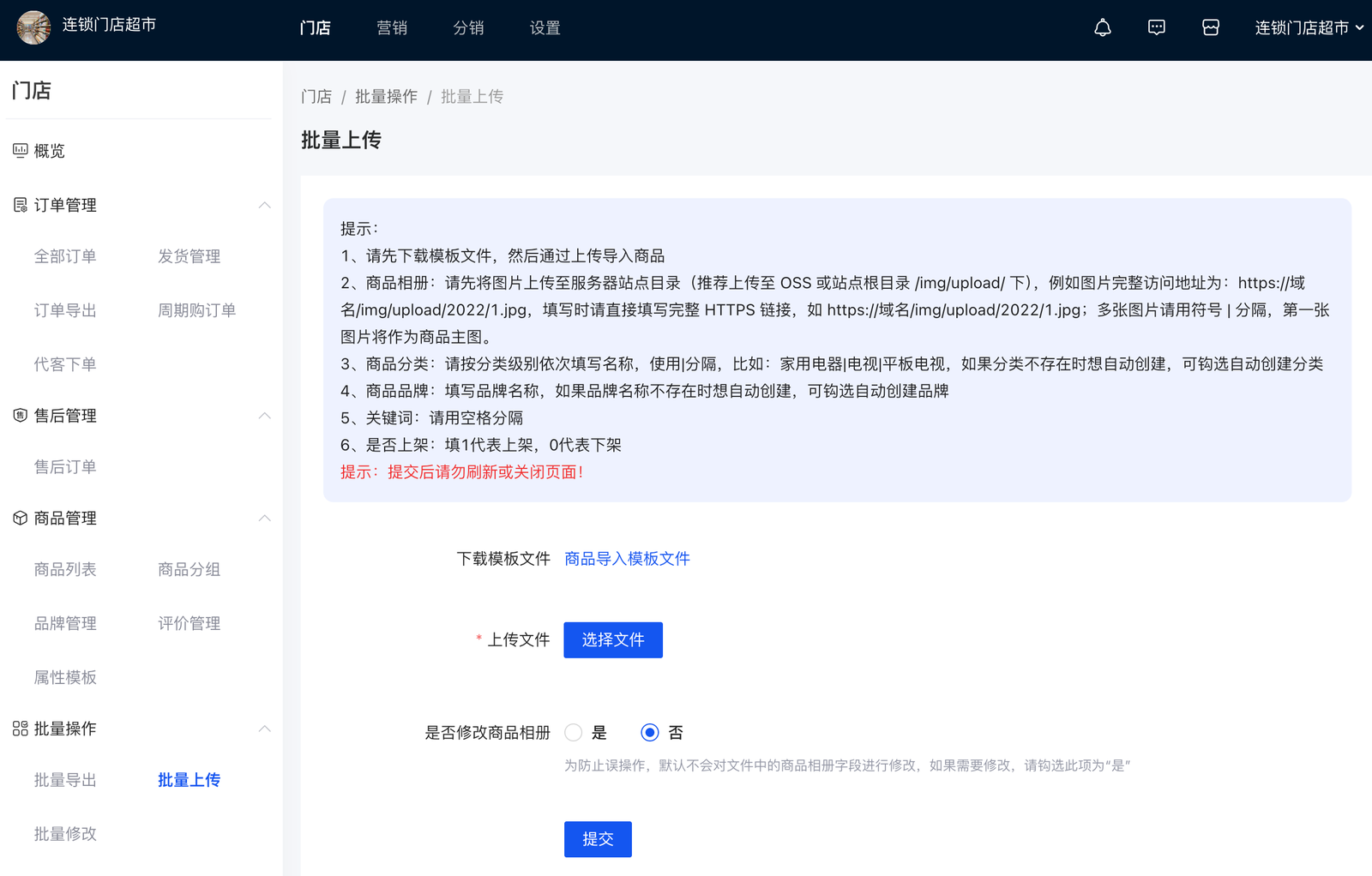Collapse the 订单管理 section chevron

point(265,206)
